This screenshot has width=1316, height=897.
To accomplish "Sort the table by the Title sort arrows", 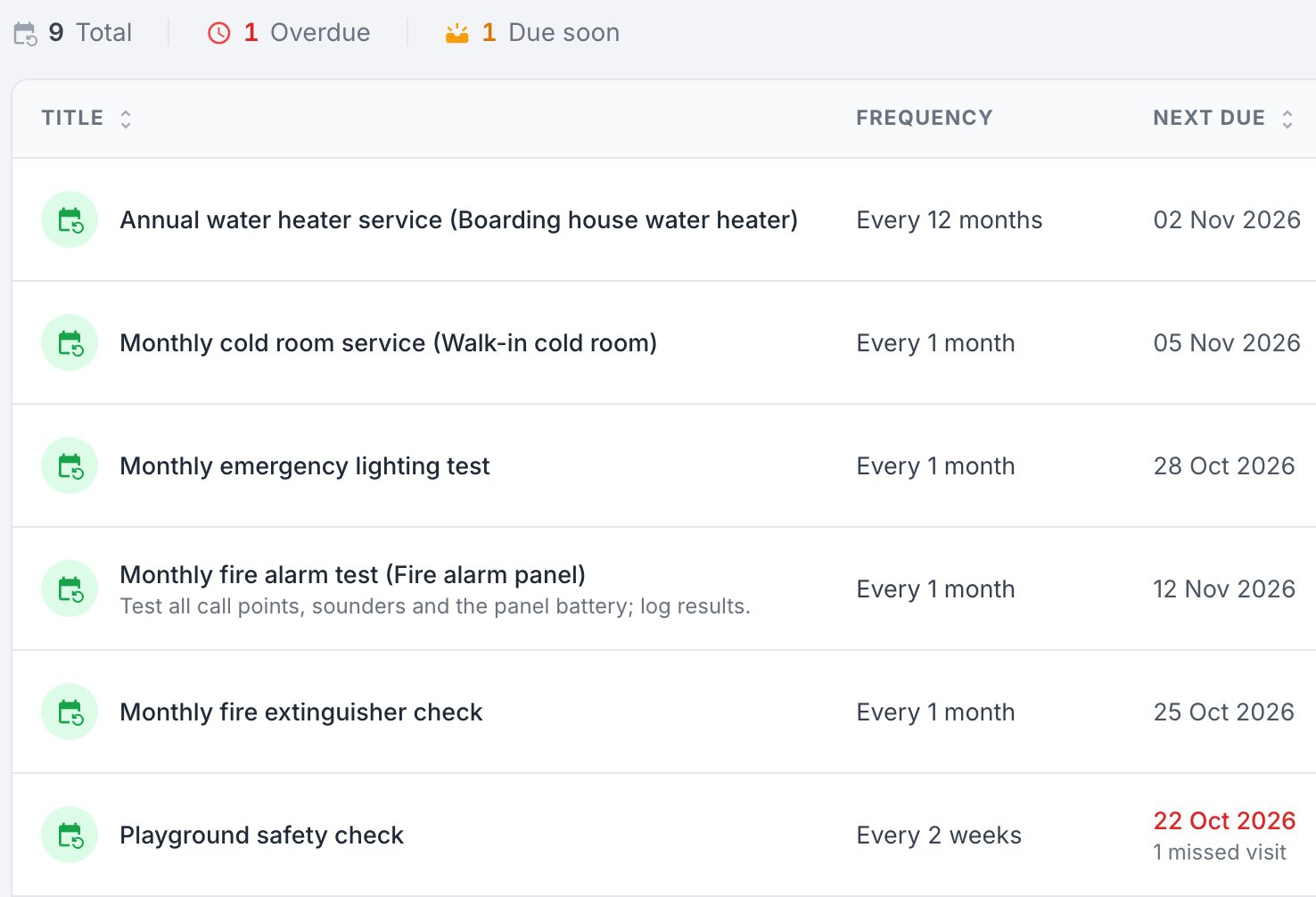I will (126, 119).
